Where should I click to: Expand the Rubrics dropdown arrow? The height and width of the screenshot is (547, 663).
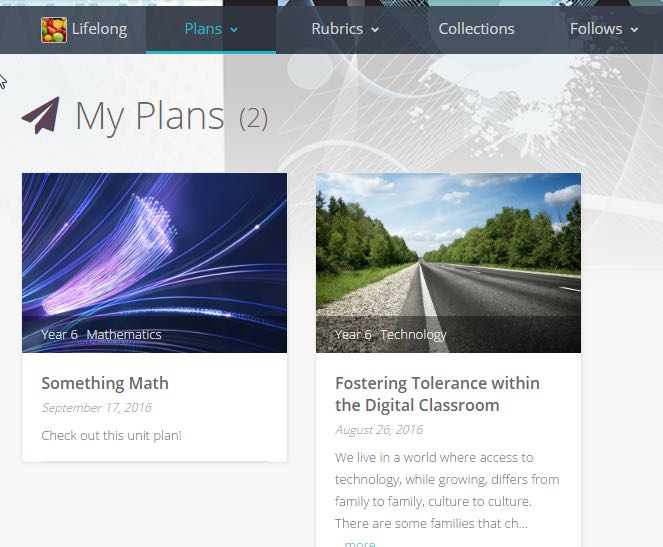[375, 30]
